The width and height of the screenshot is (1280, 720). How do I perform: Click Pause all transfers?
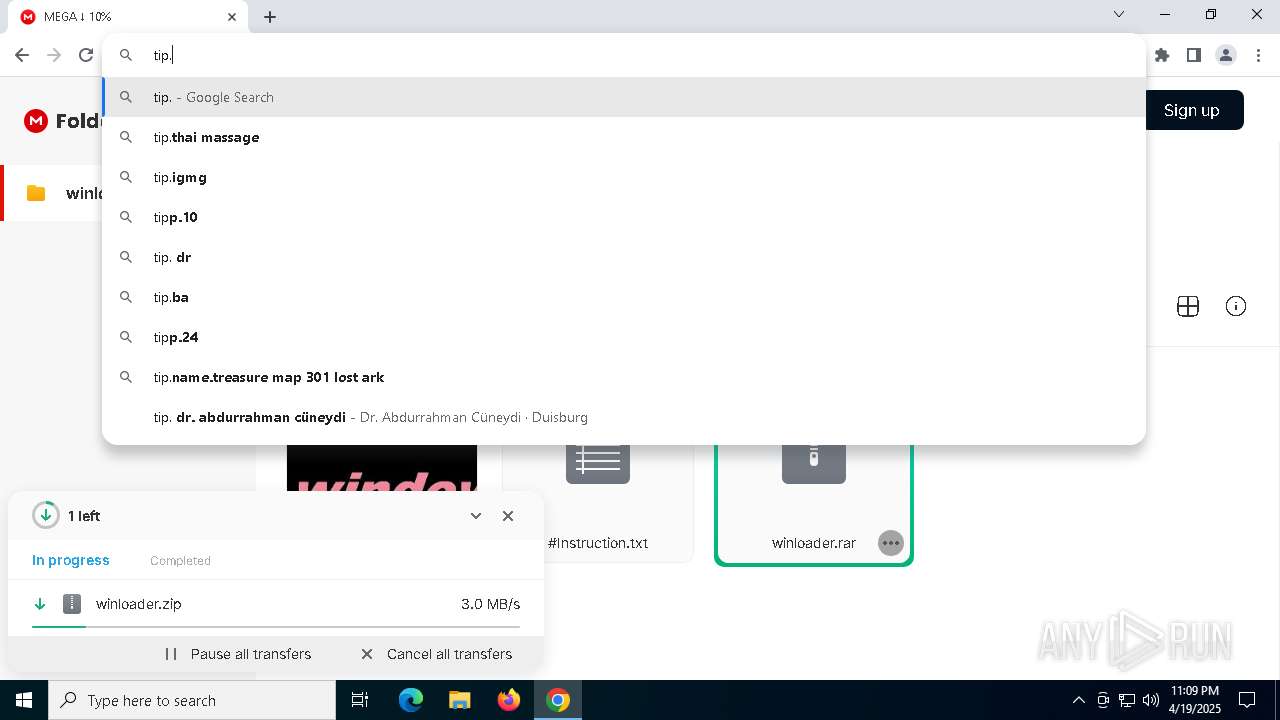click(238, 654)
